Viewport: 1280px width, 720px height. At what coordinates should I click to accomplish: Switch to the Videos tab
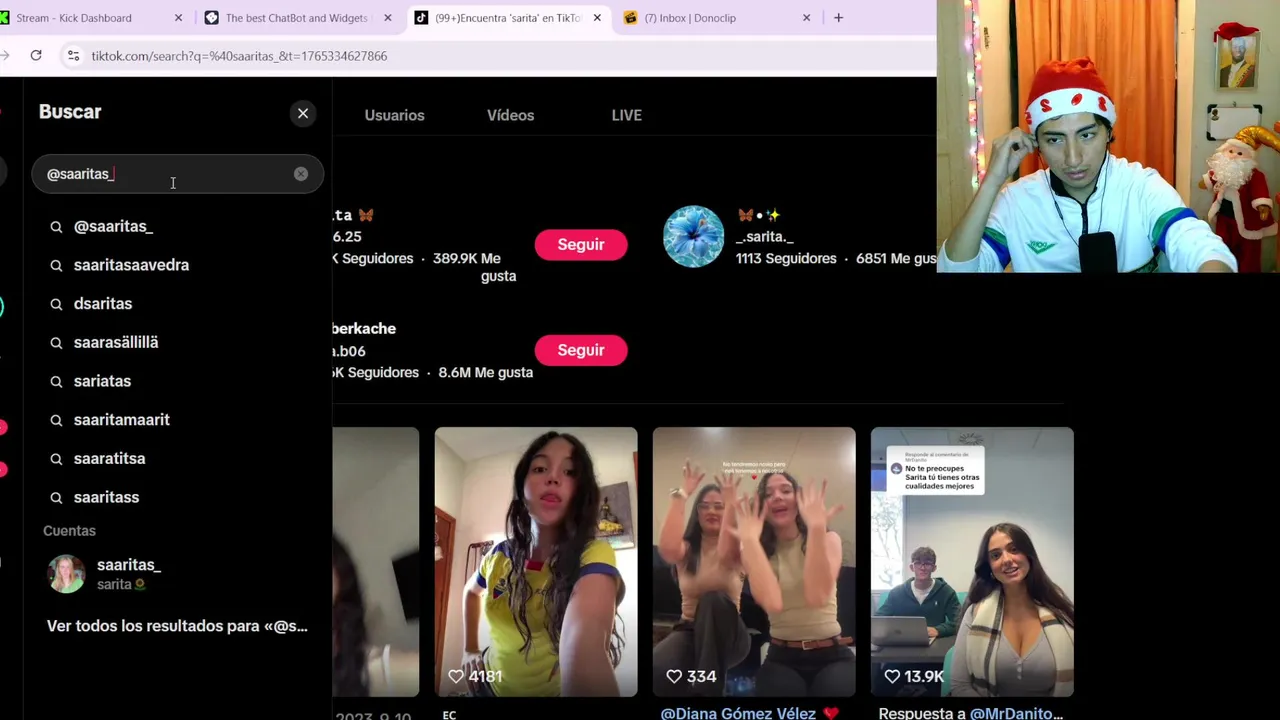[510, 115]
